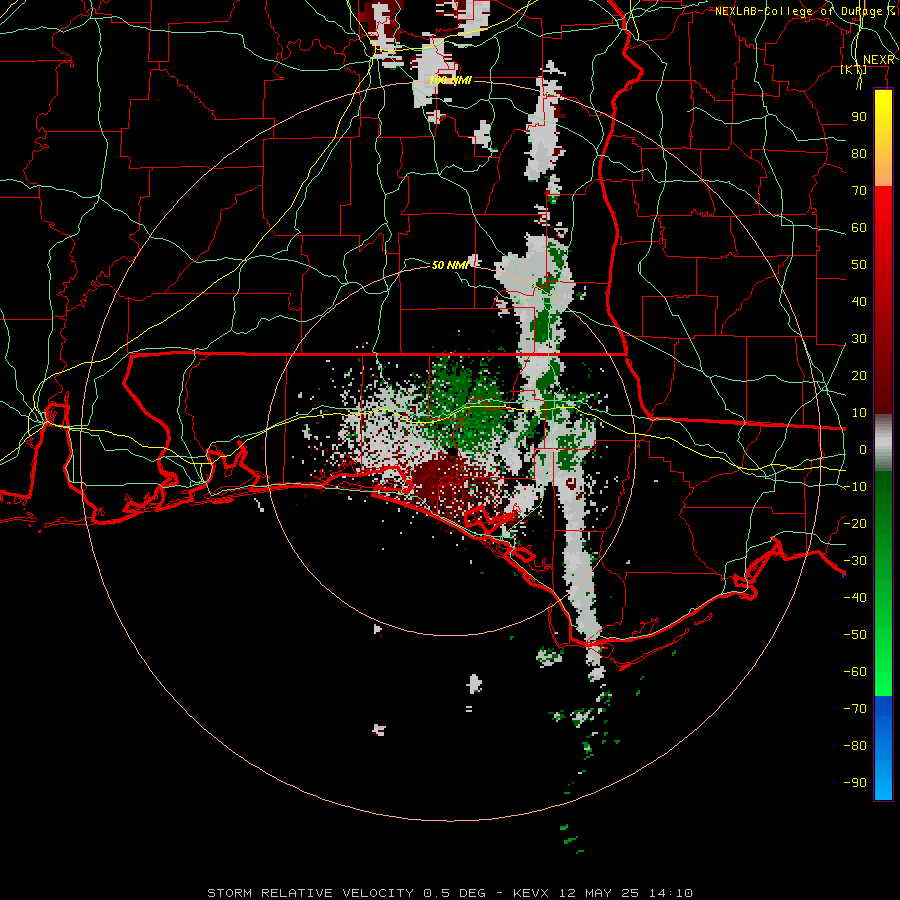Click the -80 value on velocity scale
This screenshot has width=900, height=900.
(855, 746)
